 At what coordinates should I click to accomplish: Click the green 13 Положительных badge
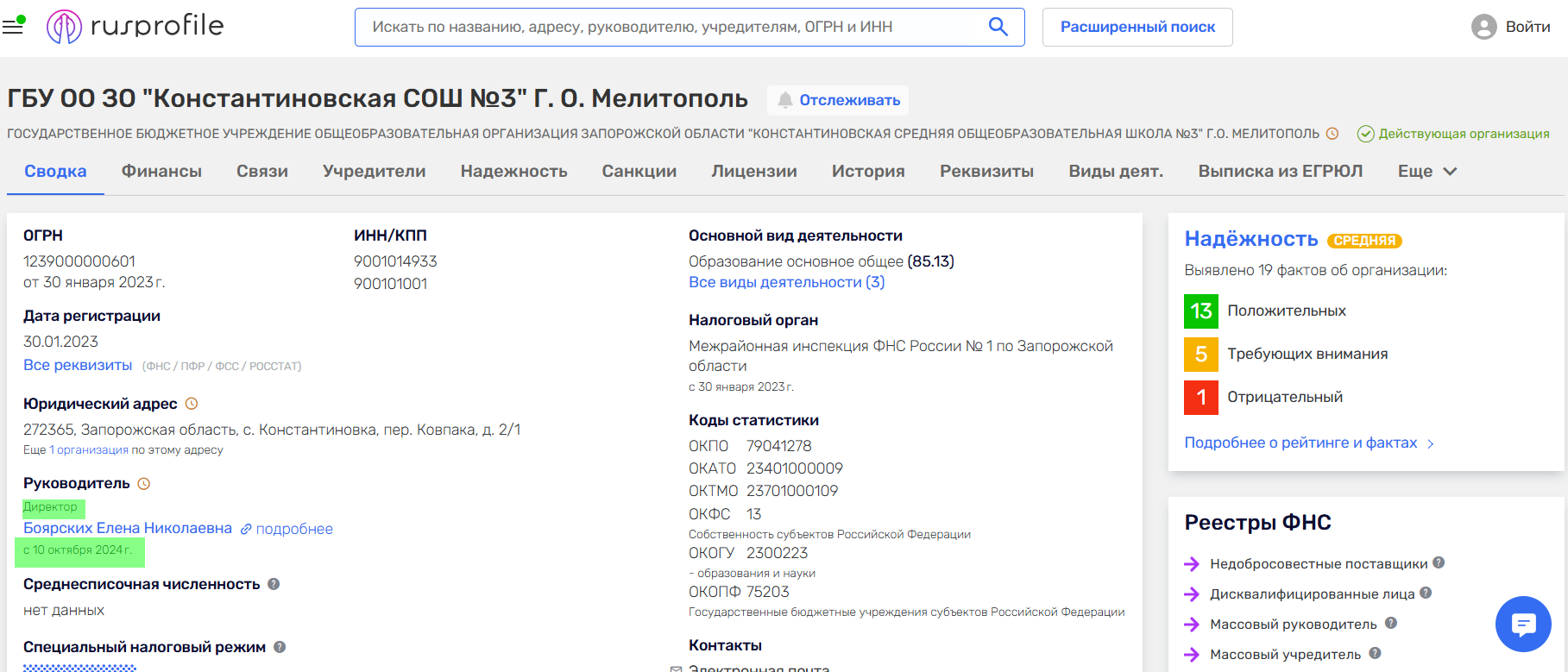1200,311
